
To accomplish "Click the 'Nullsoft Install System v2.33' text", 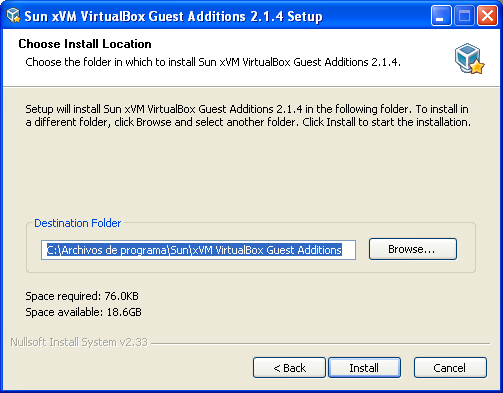I will click(79, 342).
